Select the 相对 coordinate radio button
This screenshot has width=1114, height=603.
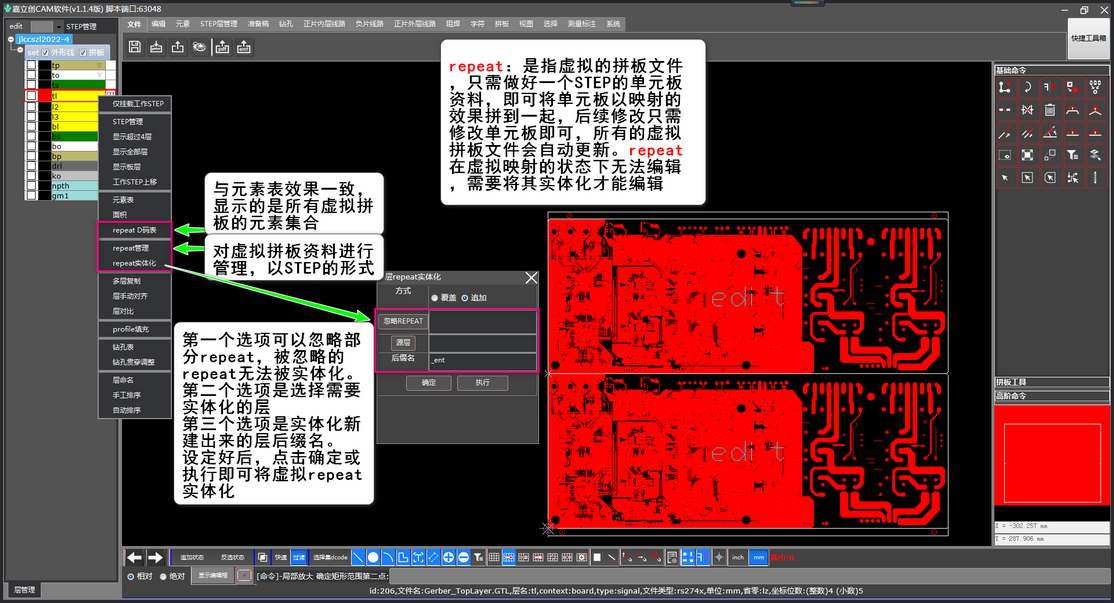pyautogui.click(x=131, y=576)
